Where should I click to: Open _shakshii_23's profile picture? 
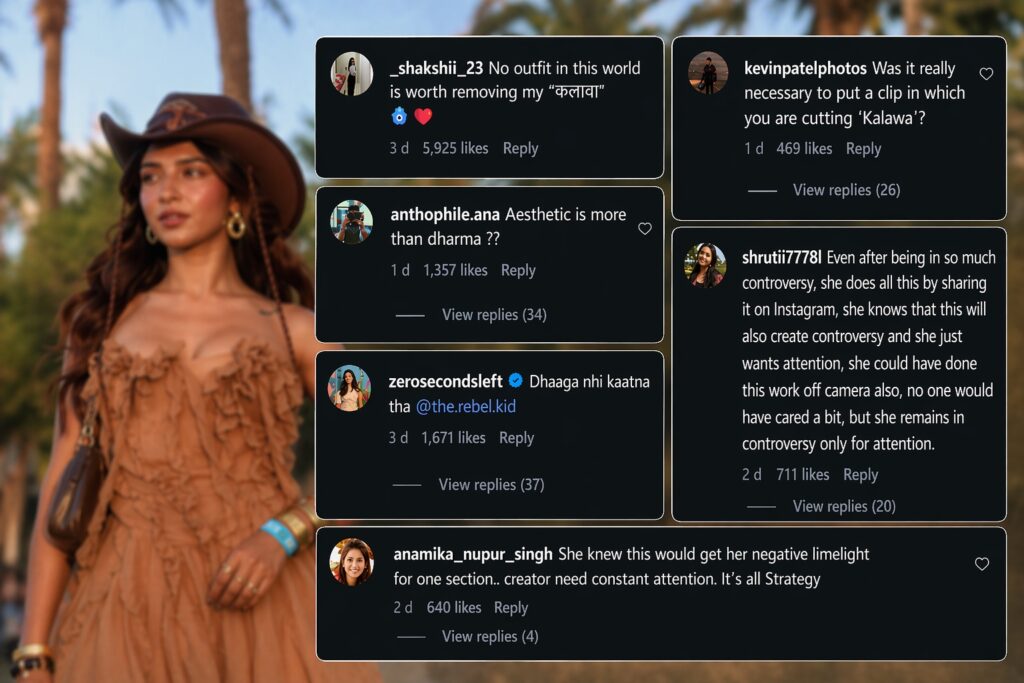[x=351, y=74]
